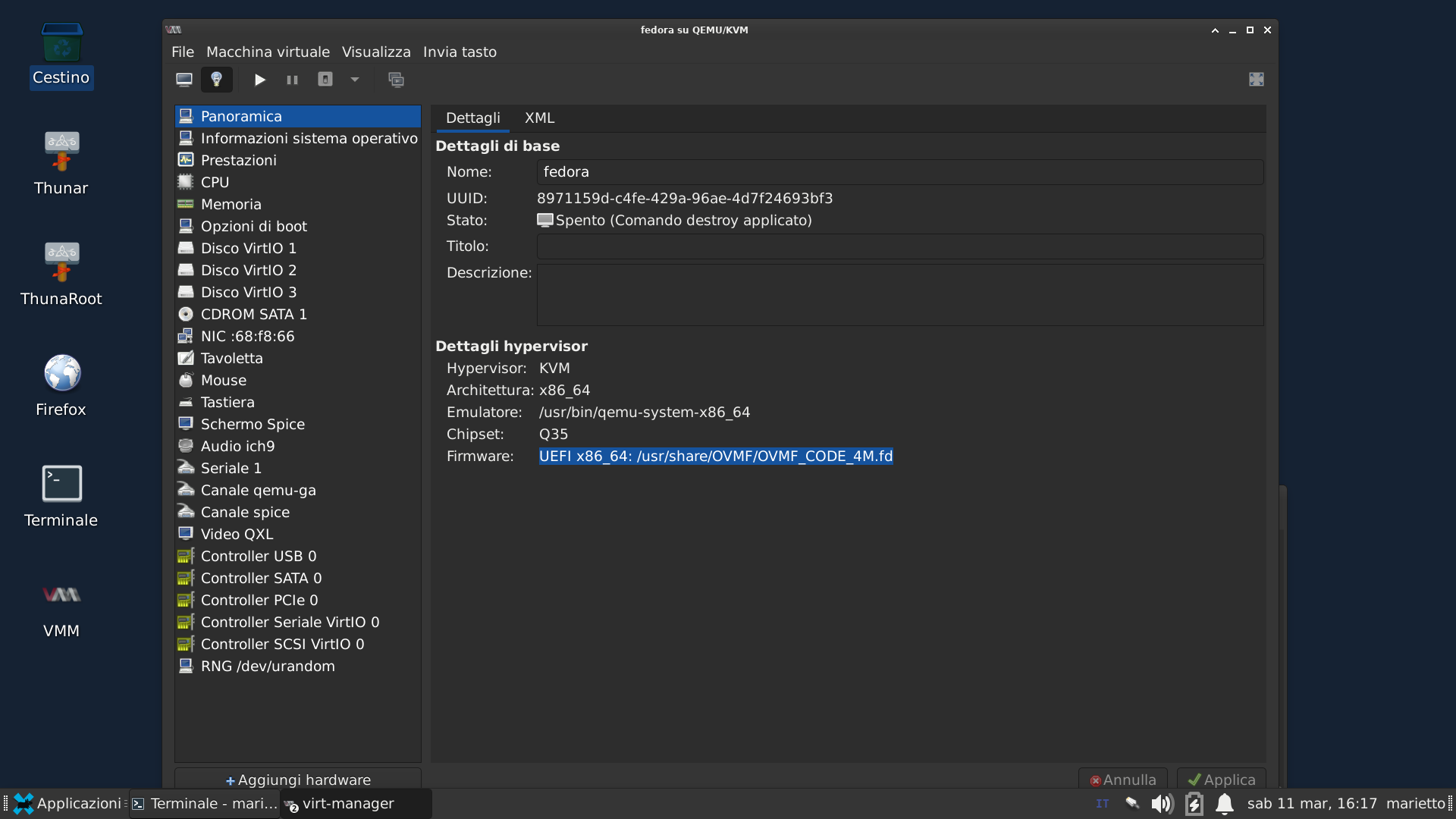
Task: Open the ThunaRoot desktop icon
Action: (x=61, y=275)
